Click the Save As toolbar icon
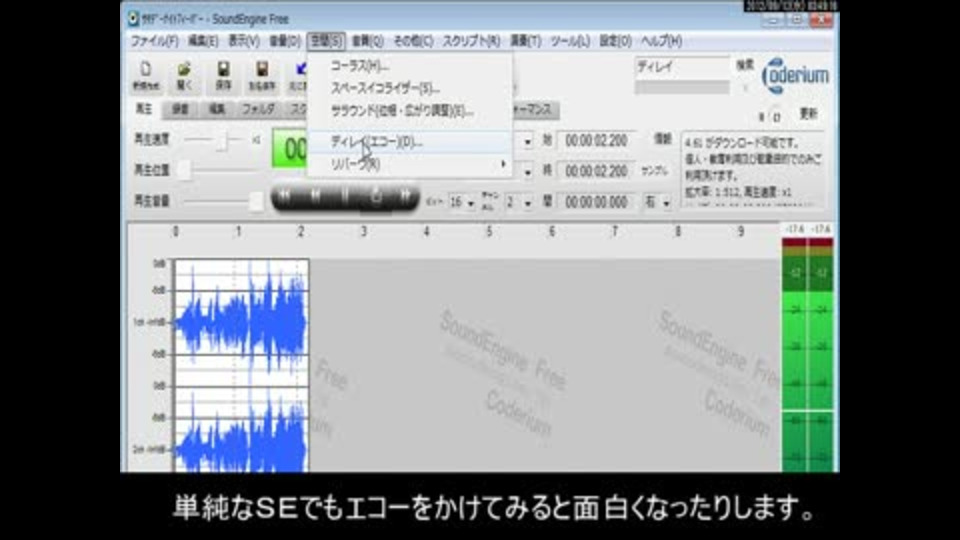Viewport: 960px width, 540px height. tap(262, 75)
